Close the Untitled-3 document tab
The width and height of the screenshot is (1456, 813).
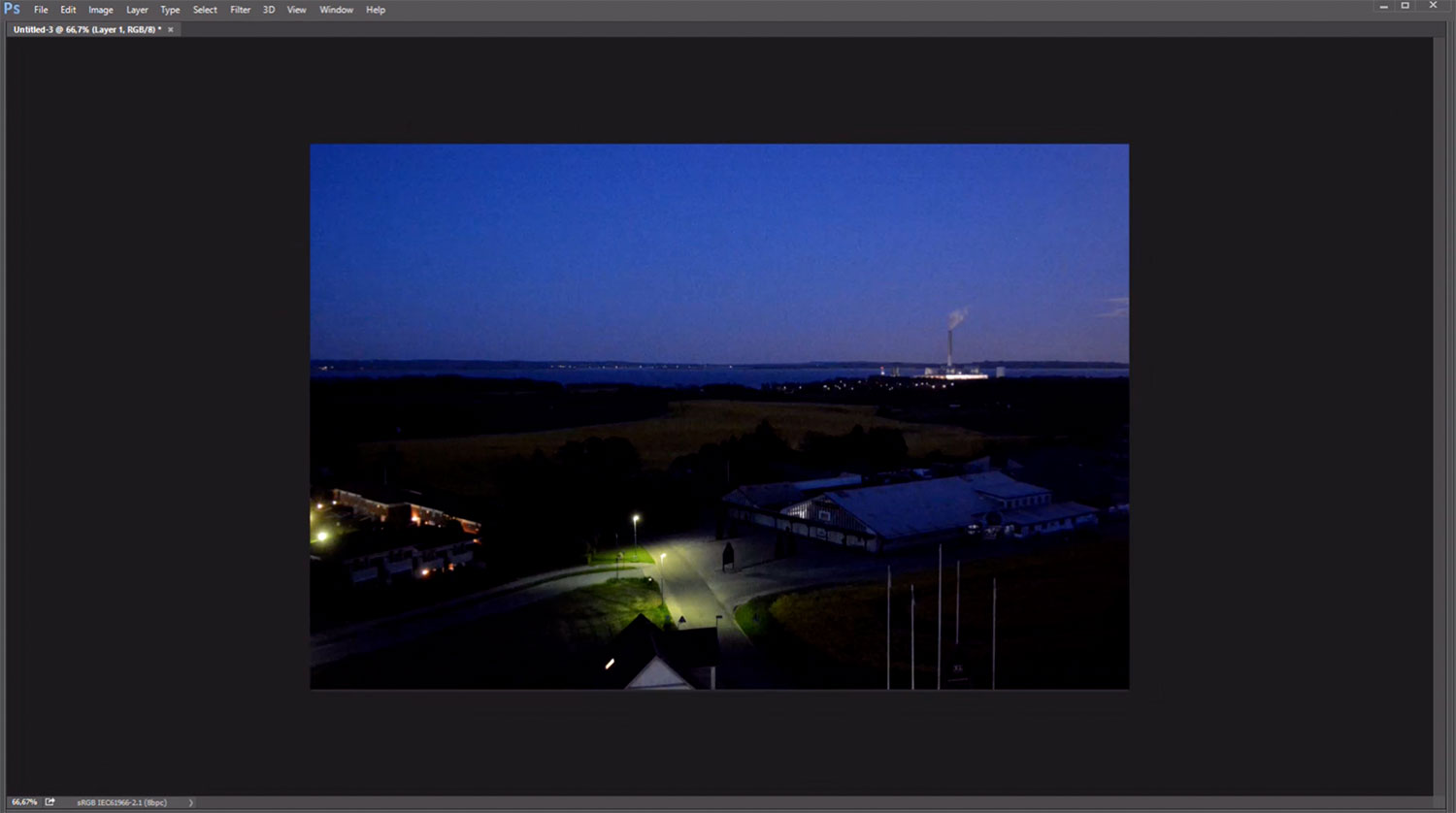[x=171, y=30]
